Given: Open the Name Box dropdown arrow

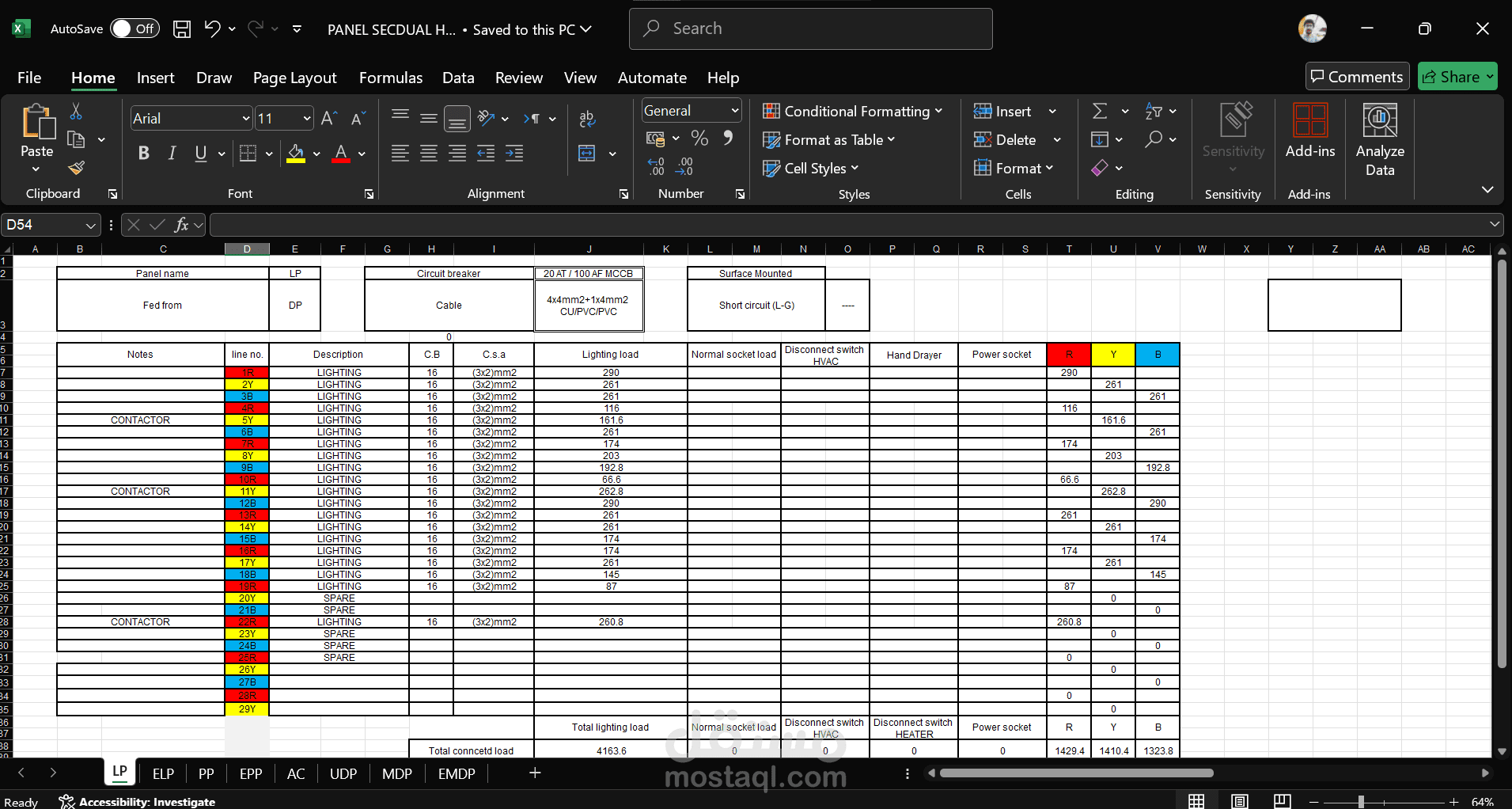Looking at the screenshot, I should tap(91, 226).
